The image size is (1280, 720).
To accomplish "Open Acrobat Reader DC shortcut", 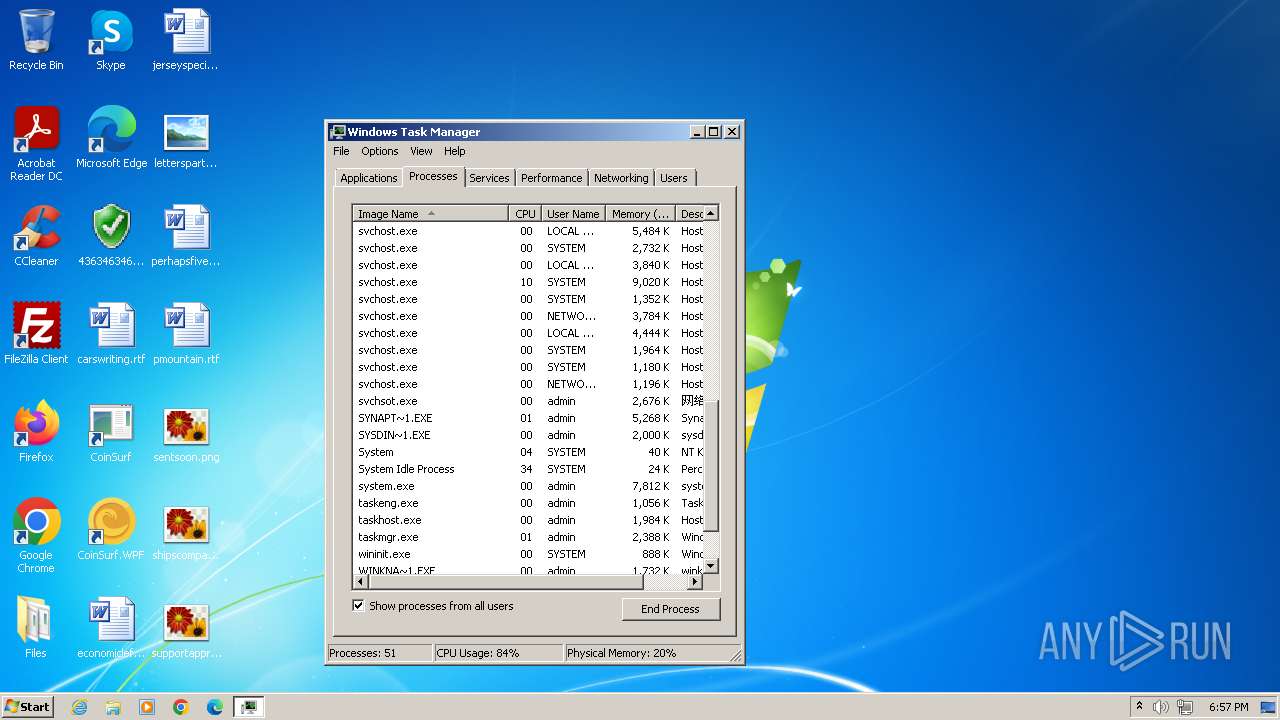I will (x=36, y=144).
